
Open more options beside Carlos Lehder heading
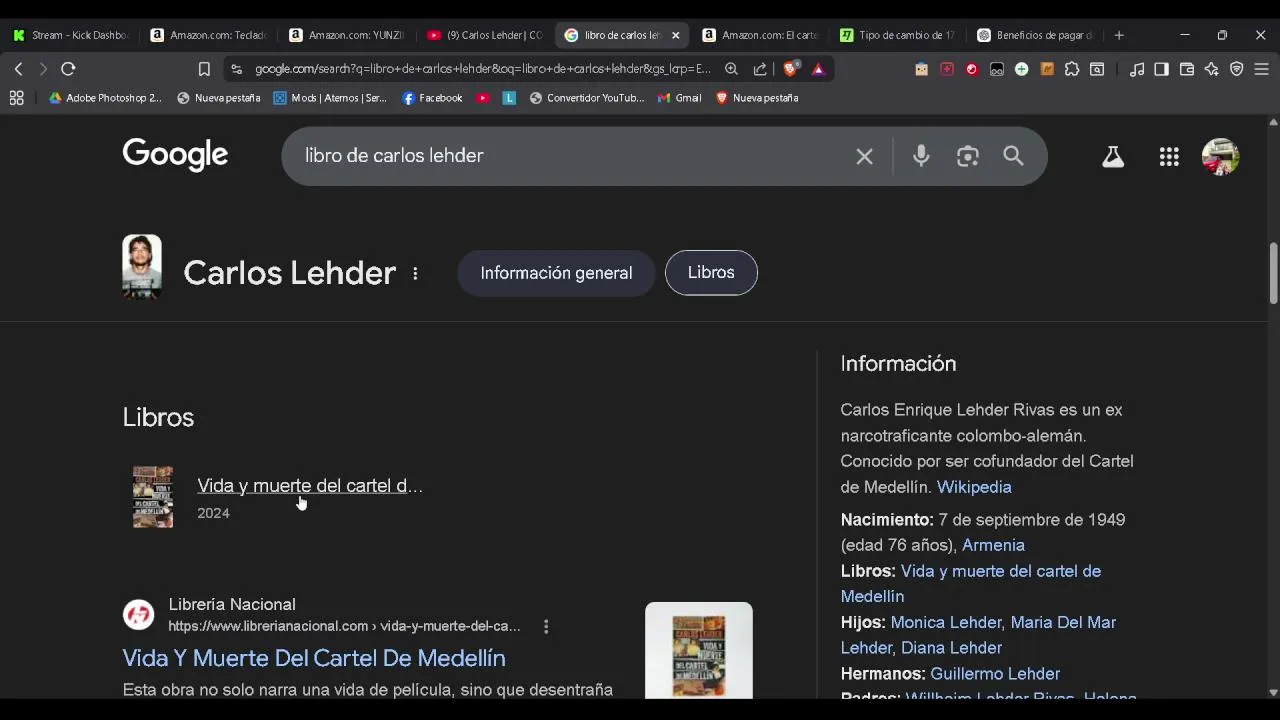(415, 273)
